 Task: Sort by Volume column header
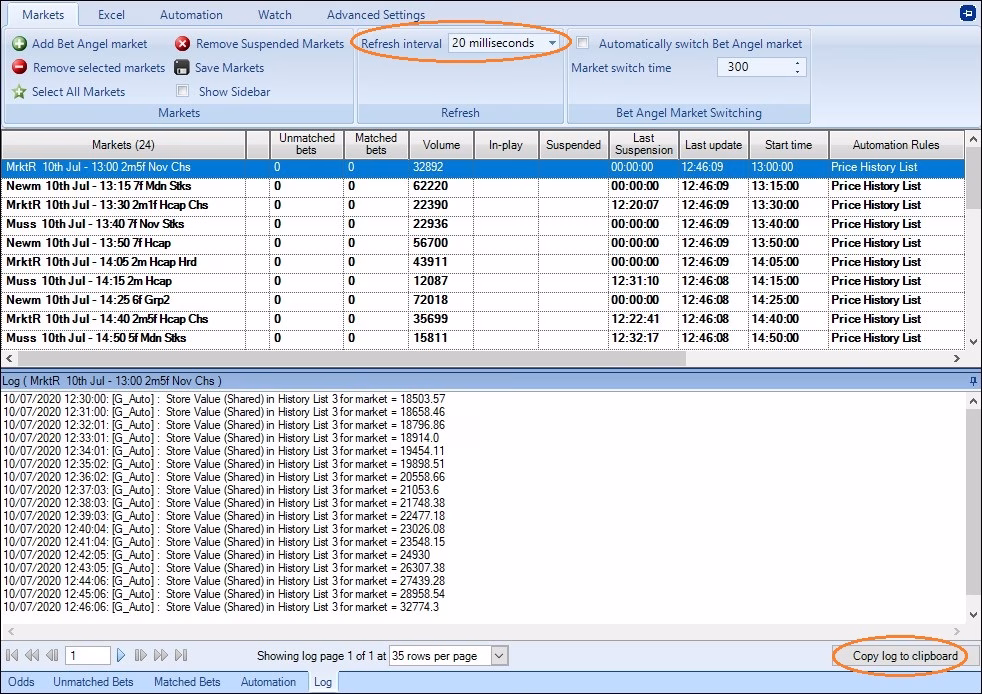pyautogui.click(x=441, y=145)
